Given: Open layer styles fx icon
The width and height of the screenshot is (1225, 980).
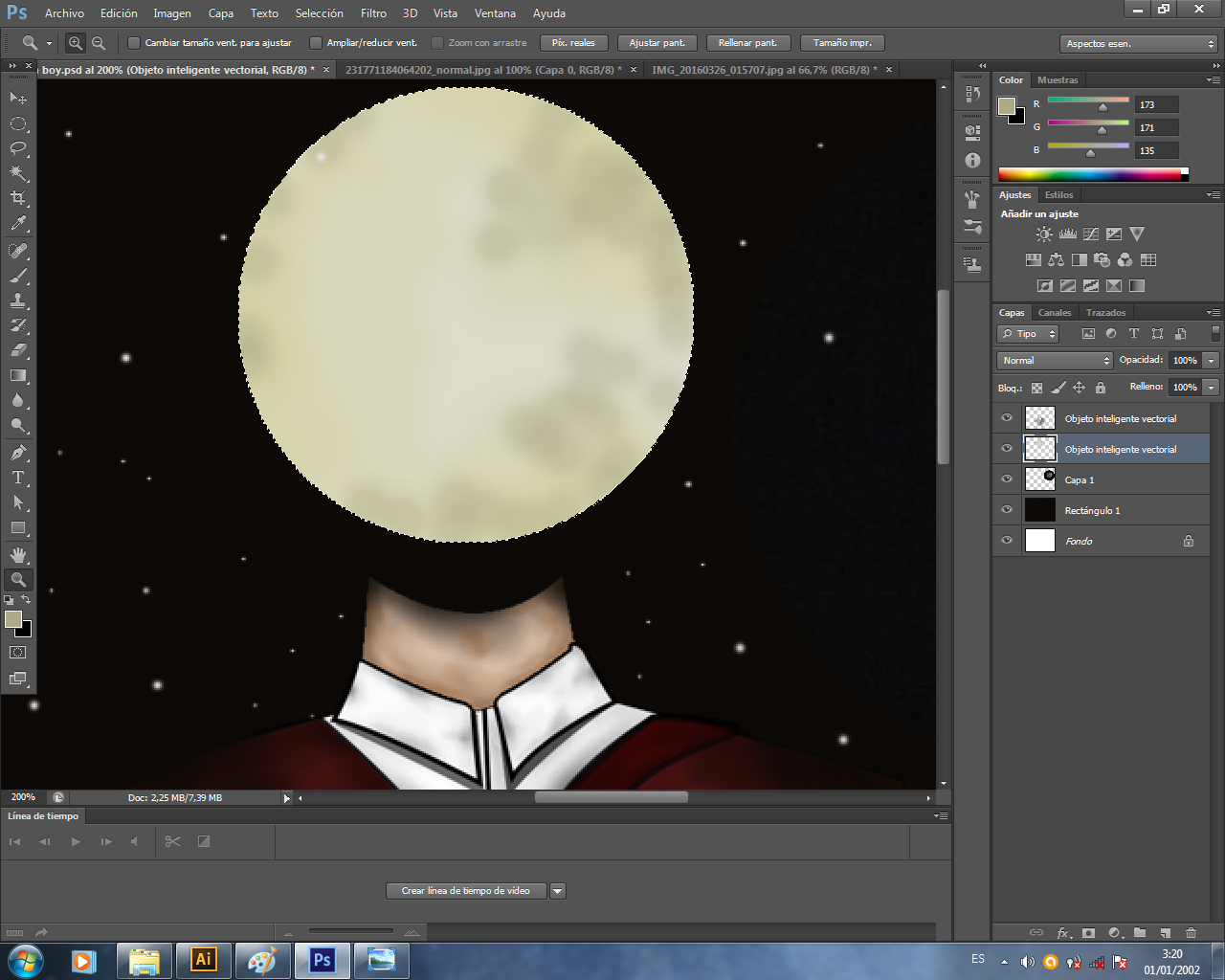Looking at the screenshot, I should [1063, 932].
